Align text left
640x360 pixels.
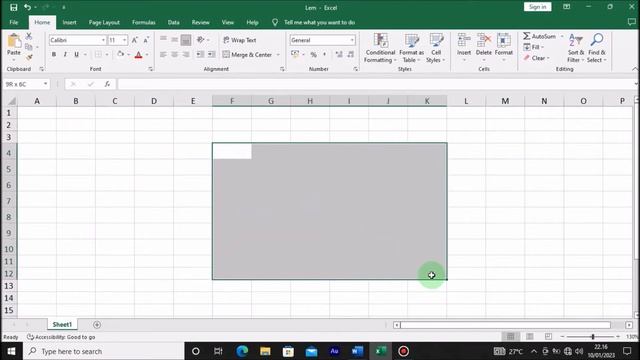(163, 54)
